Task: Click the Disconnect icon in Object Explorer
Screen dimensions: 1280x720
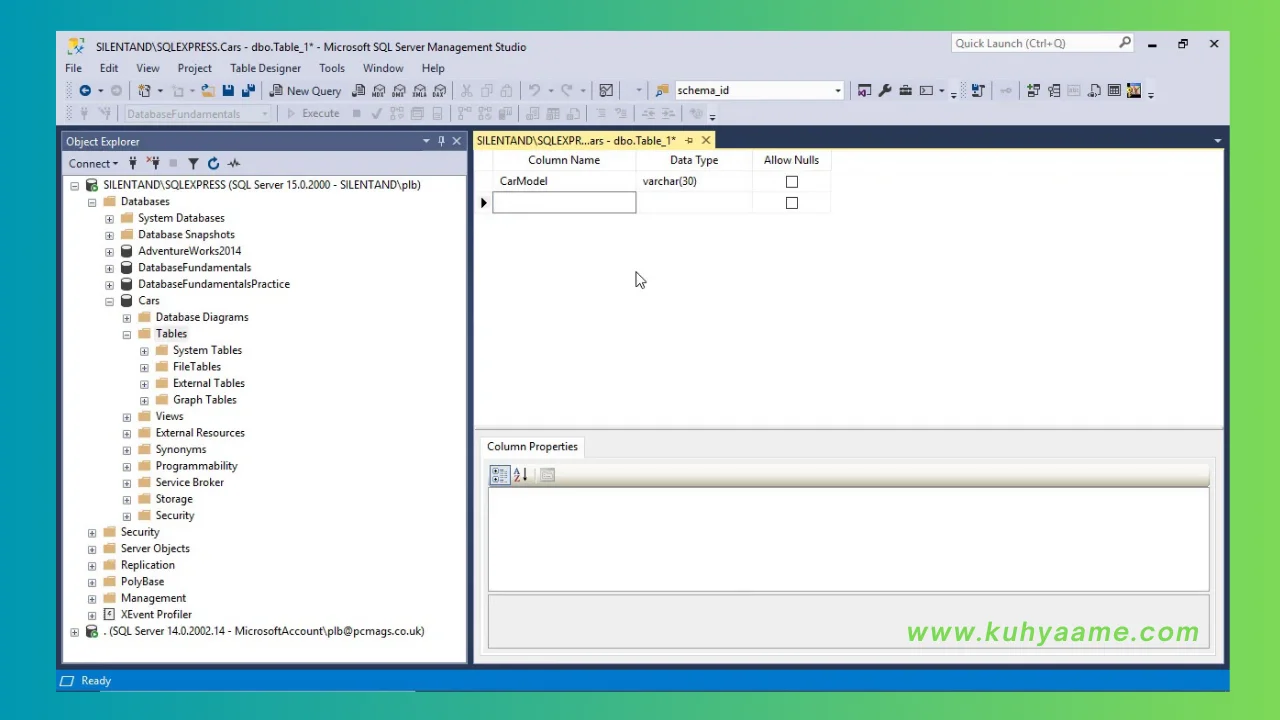Action: click(153, 163)
